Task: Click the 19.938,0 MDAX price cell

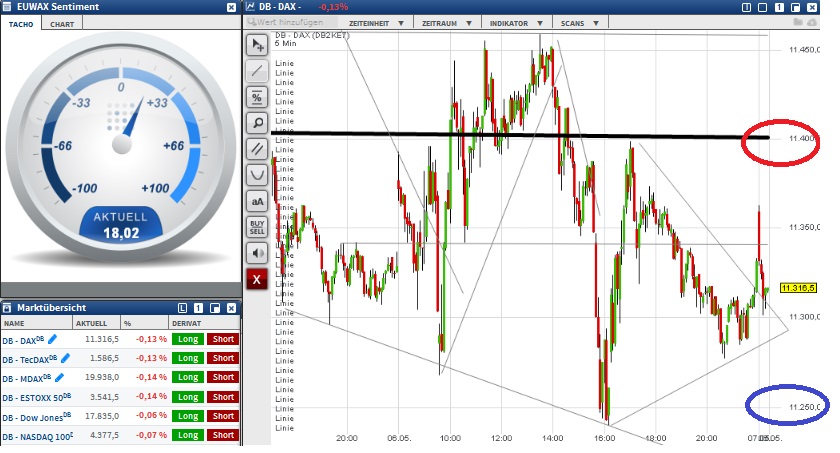Action: [x=102, y=378]
